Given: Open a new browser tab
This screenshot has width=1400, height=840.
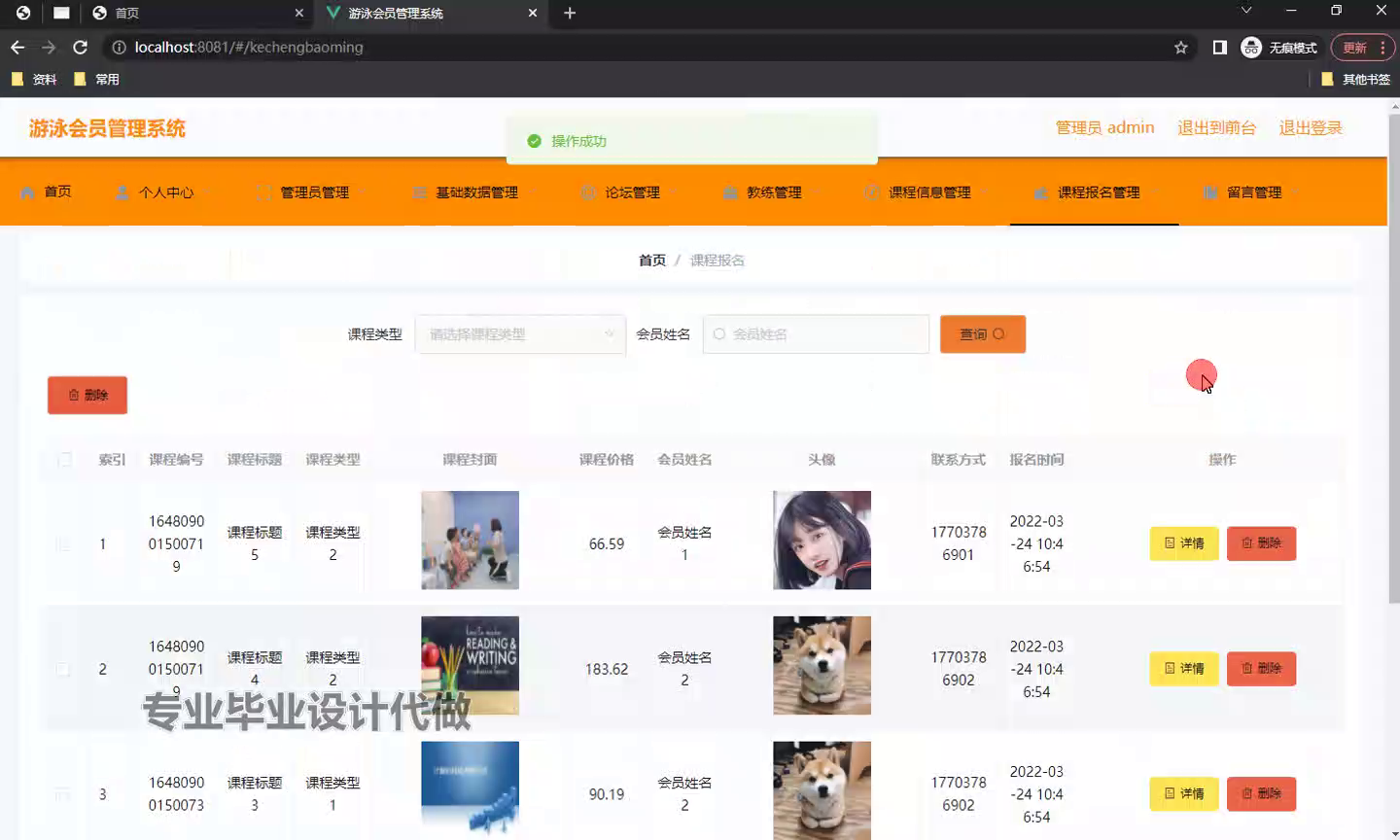Looking at the screenshot, I should [x=570, y=13].
